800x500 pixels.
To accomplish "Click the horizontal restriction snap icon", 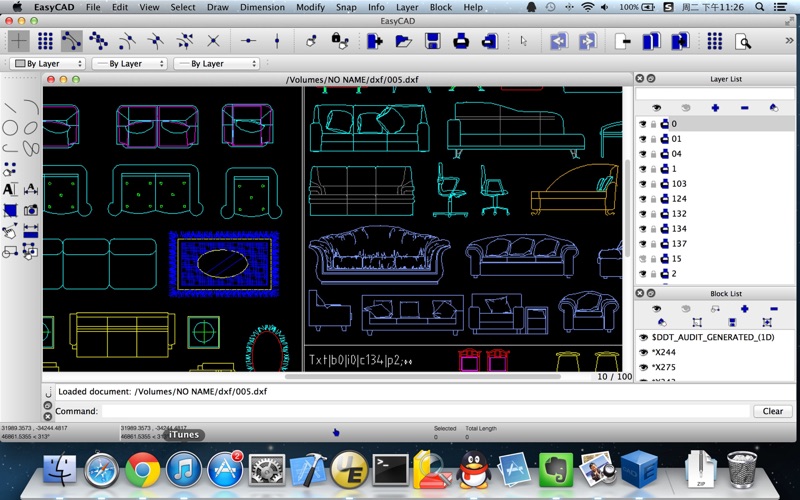I will coord(248,41).
